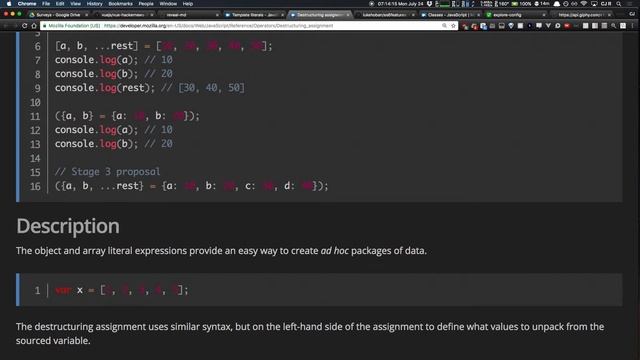Viewport: 640px width, 360px height.
Task: Open the Window menu
Action: click(x=168, y=4)
